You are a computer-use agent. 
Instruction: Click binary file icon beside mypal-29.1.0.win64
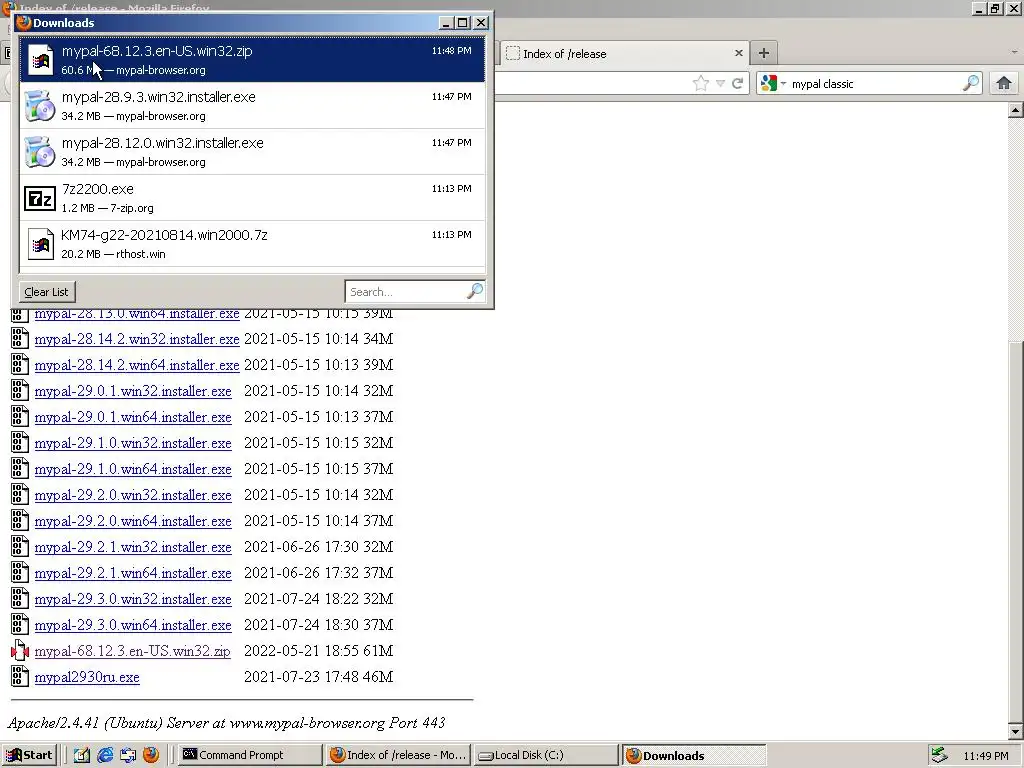(x=20, y=468)
